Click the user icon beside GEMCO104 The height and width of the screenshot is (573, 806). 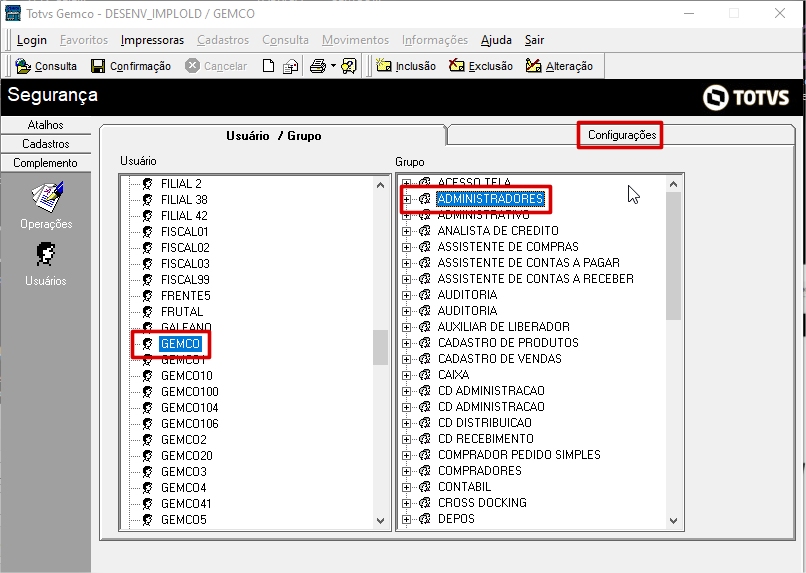coord(148,408)
